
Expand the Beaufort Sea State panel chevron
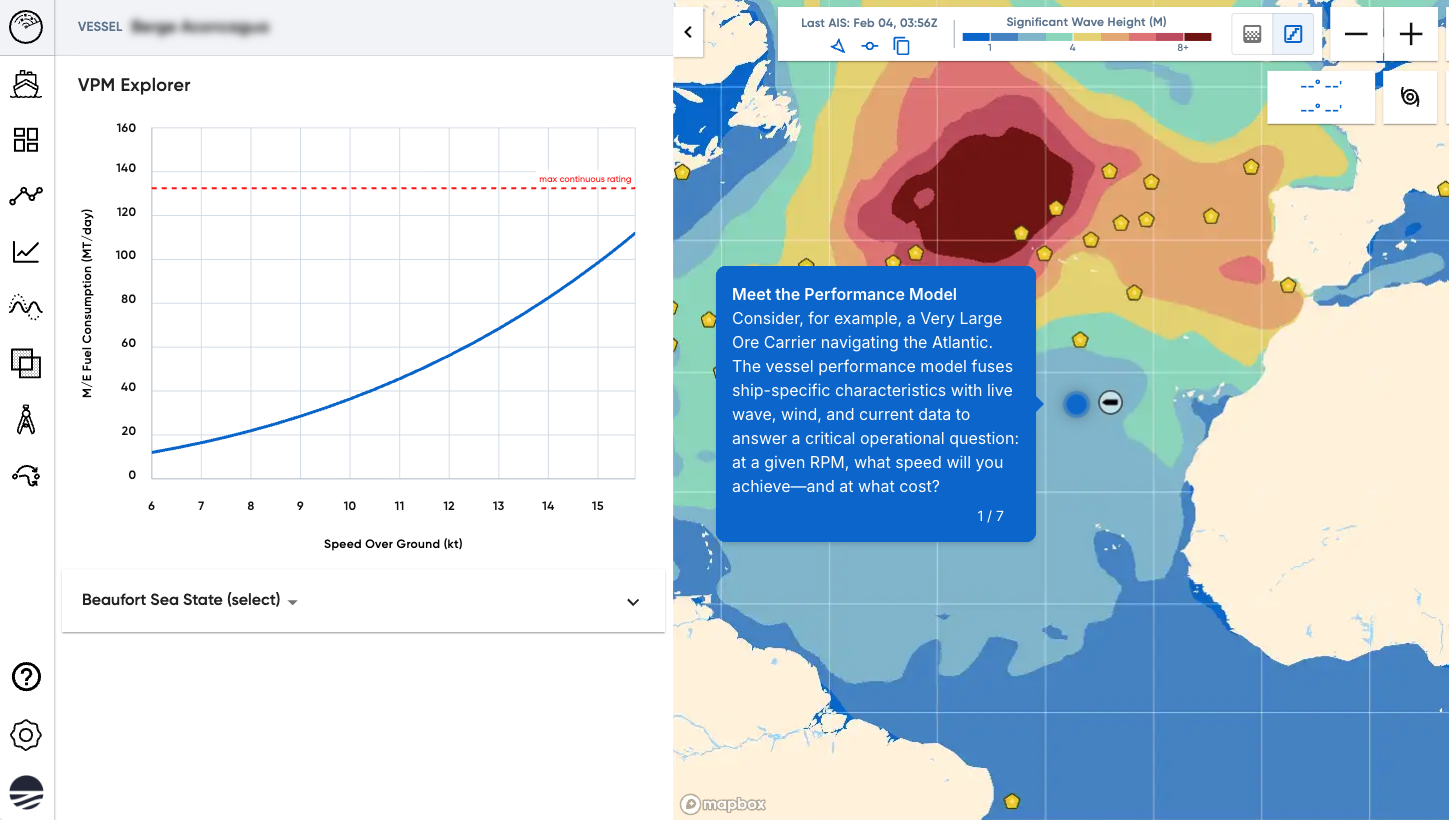point(633,602)
